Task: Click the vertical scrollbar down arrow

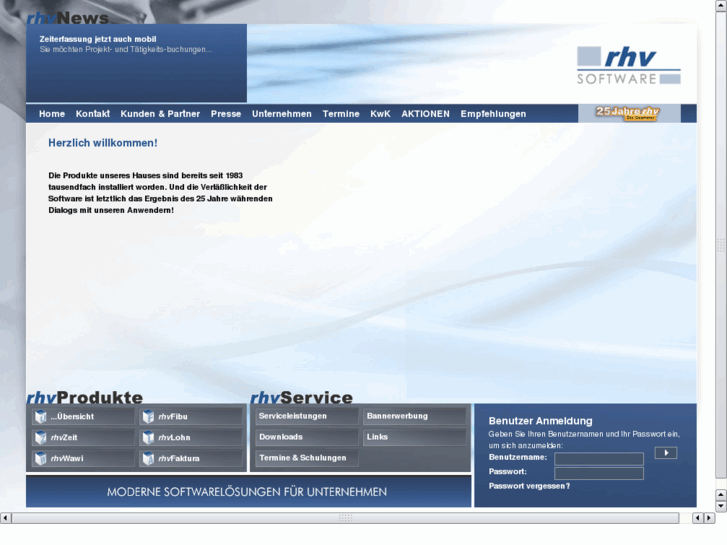Action: 721,506
